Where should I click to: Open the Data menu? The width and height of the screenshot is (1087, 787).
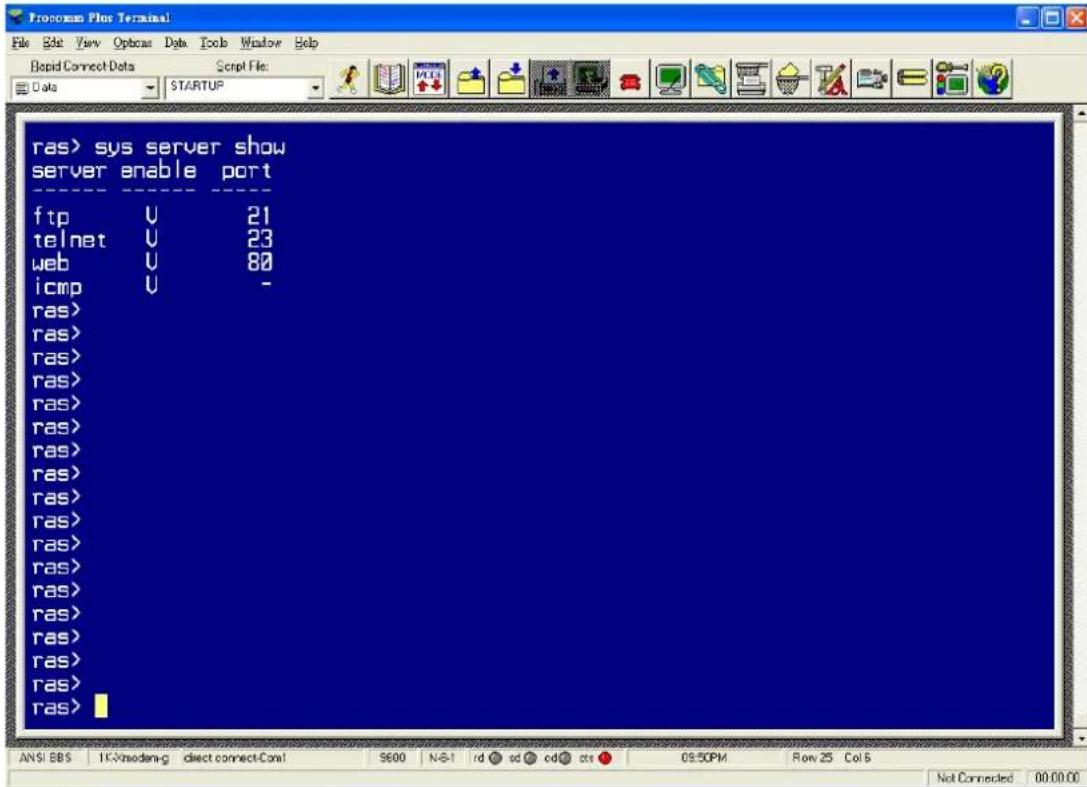coord(176,43)
